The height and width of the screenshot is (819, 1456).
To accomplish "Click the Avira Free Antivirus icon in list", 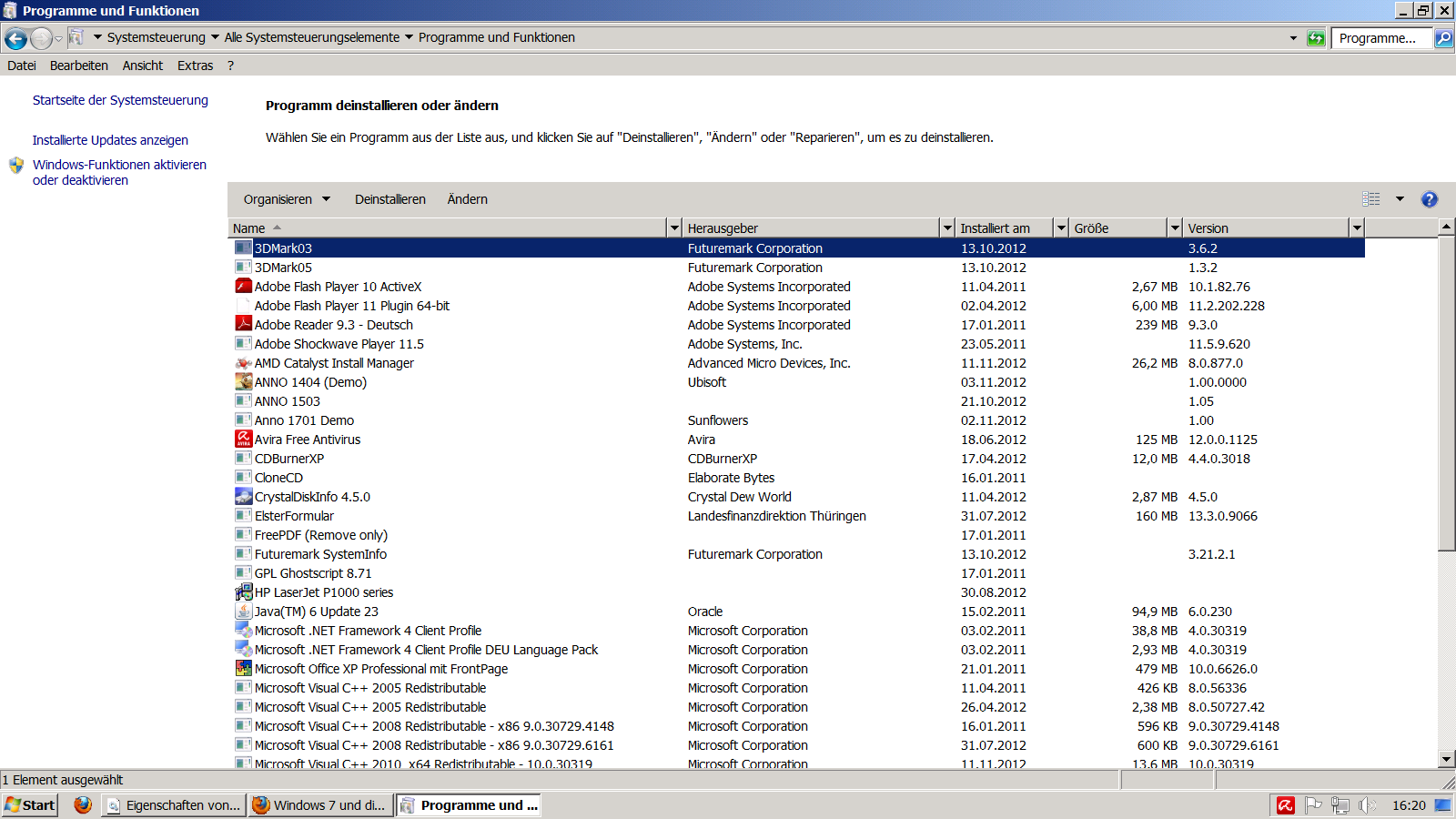I will pos(243,439).
